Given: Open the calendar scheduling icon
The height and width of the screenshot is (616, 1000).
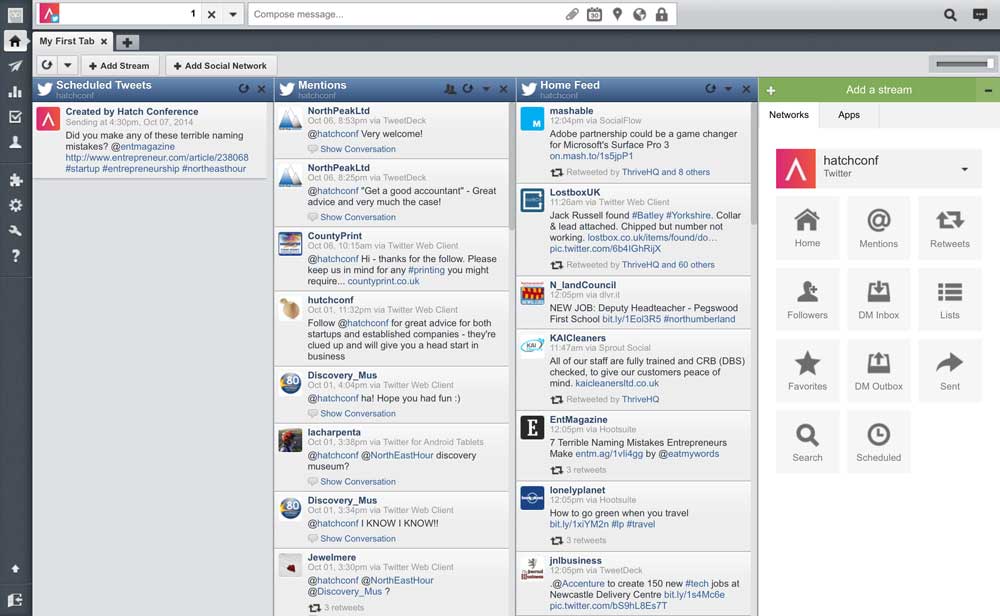Looking at the screenshot, I should (x=594, y=14).
